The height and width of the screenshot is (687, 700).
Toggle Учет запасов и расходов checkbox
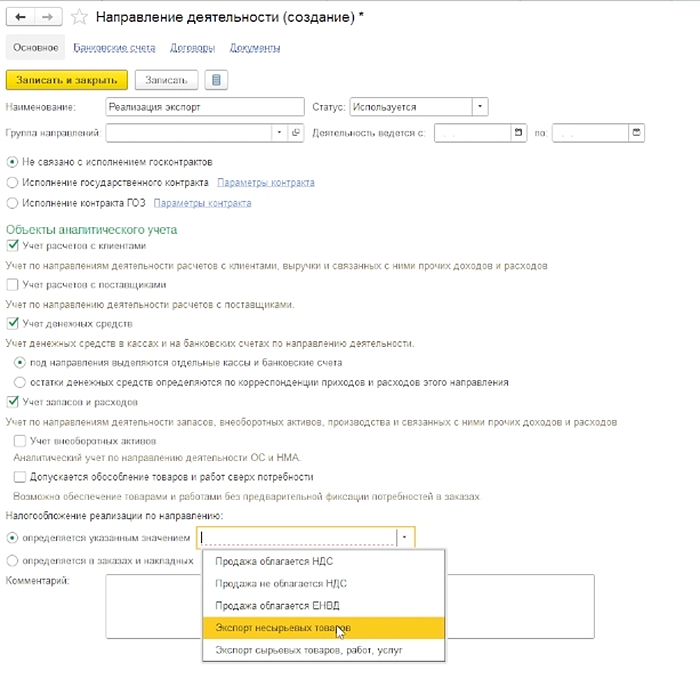point(12,402)
